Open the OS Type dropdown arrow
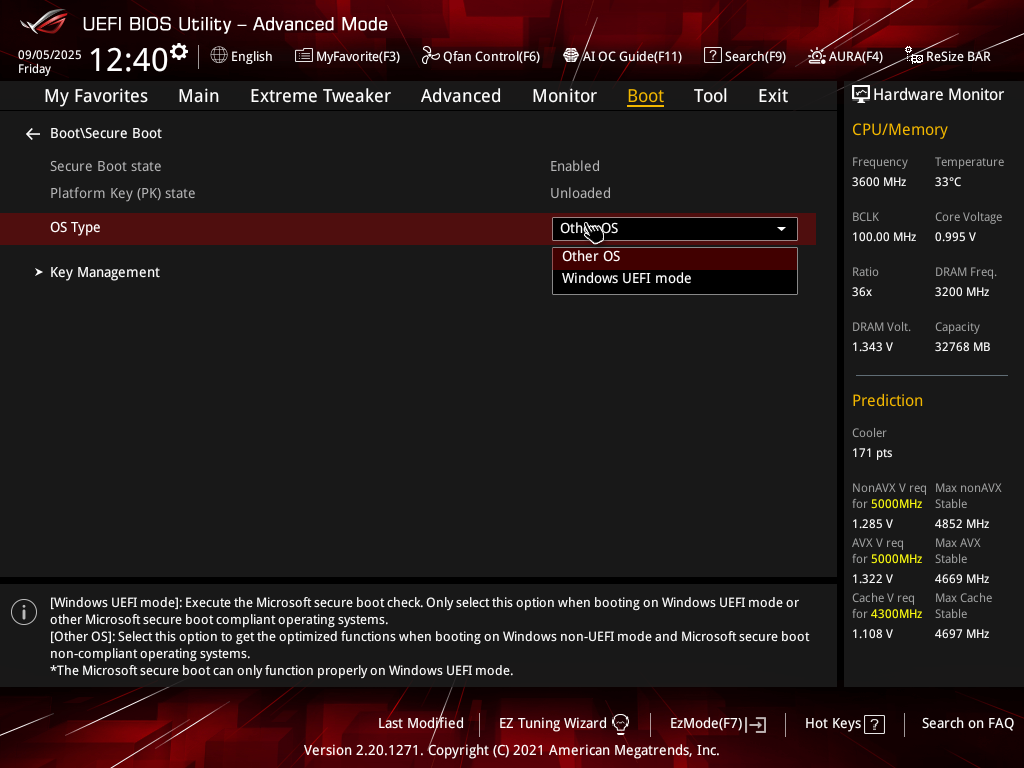This screenshot has width=1024, height=768. coord(781,229)
